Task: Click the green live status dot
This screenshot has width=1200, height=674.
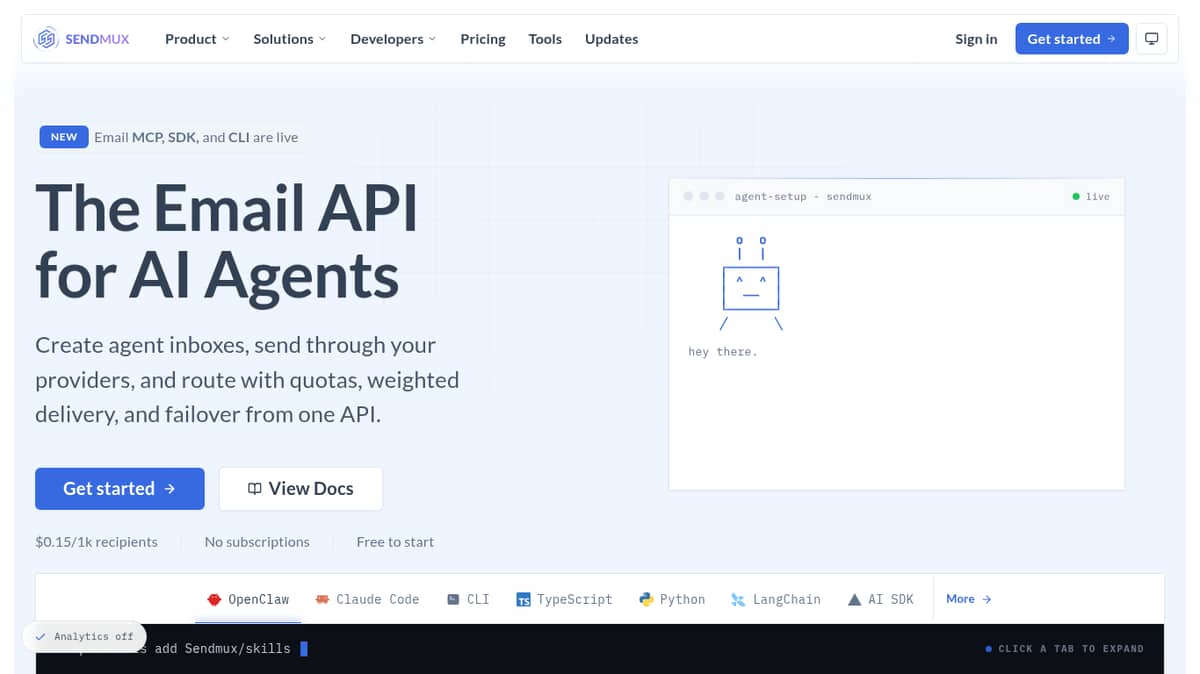Action: pyautogui.click(x=1076, y=196)
